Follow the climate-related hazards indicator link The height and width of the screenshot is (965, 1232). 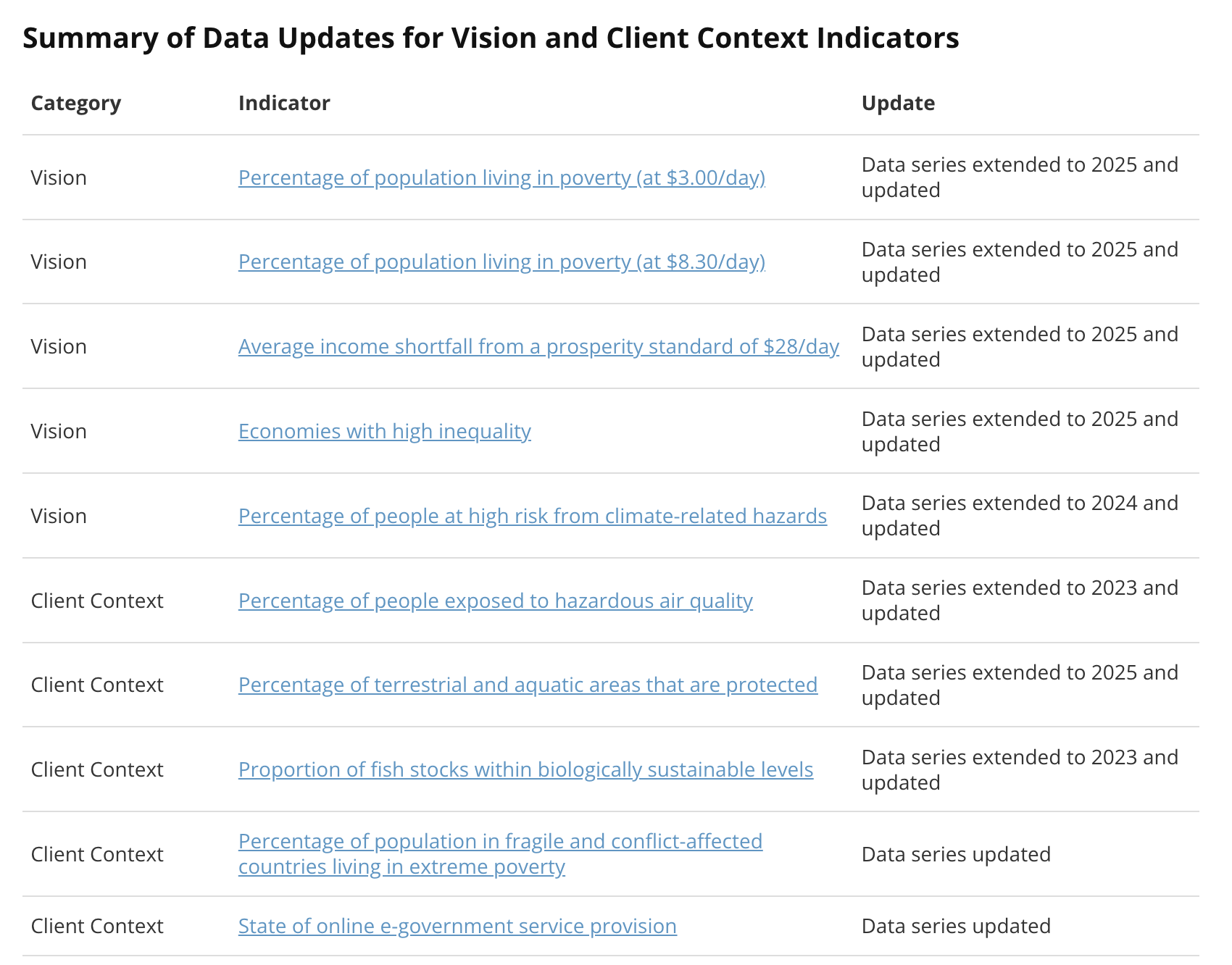tap(532, 516)
